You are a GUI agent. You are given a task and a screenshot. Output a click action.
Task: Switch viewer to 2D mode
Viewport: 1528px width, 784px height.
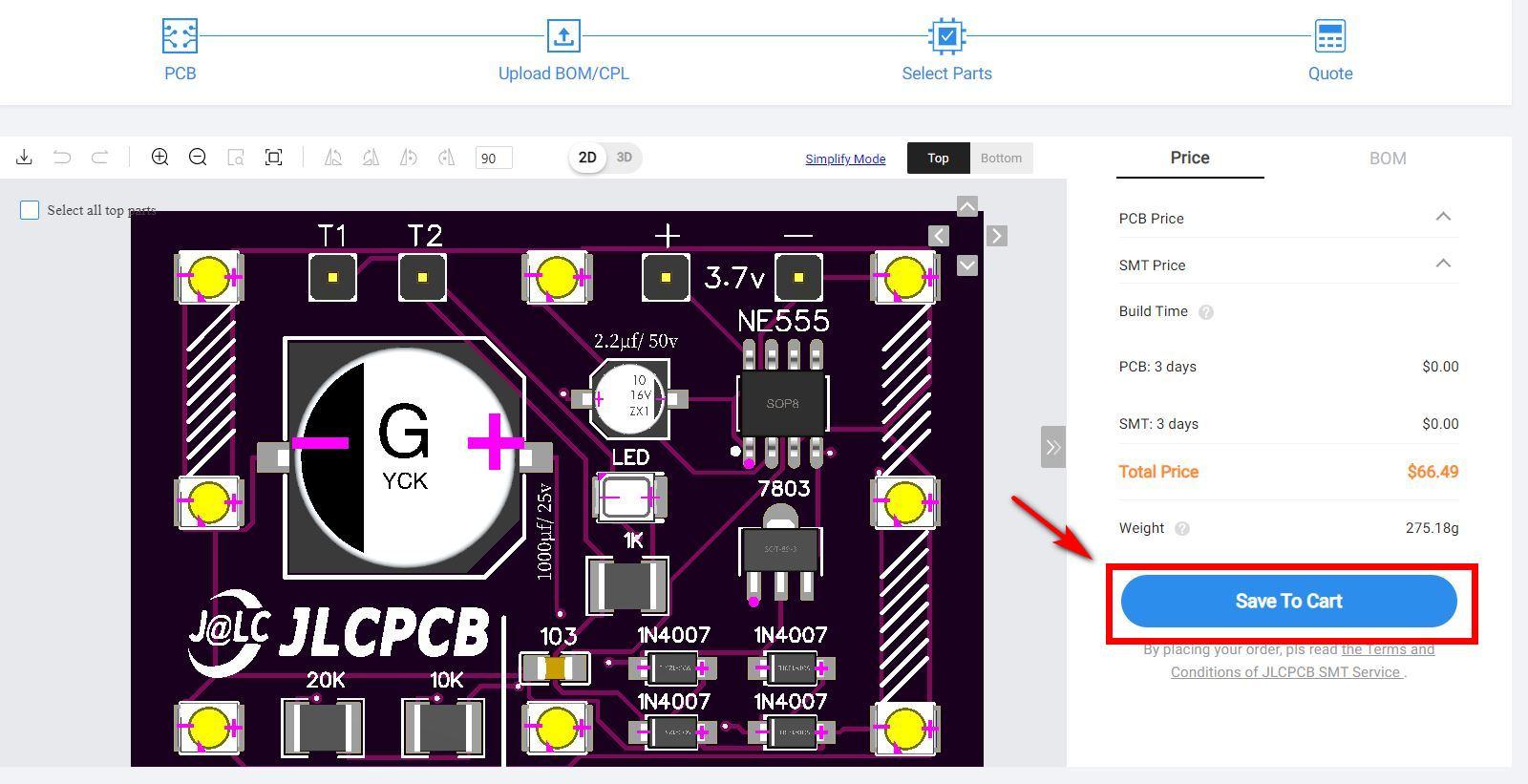click(x=587, y=158)
